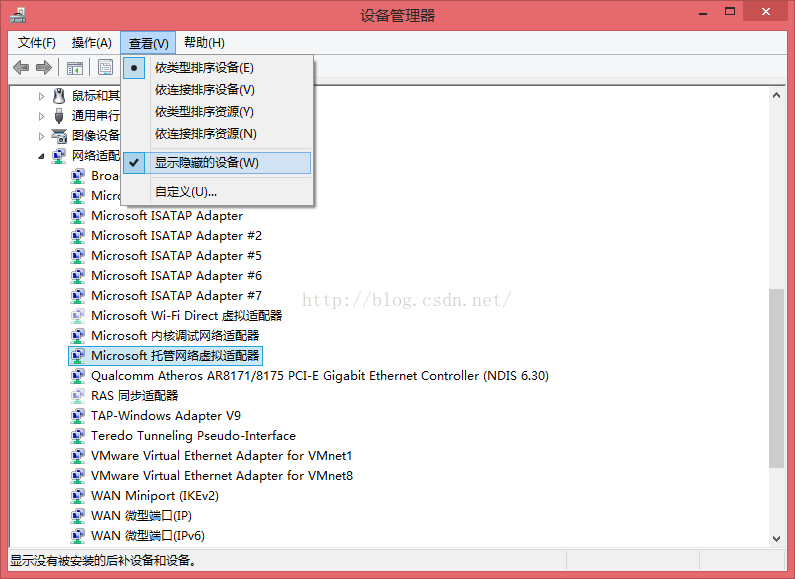Click the mouse category icon
Viewport: 795px width, 579px height.
pyautogui.click(x=59, y=95)
